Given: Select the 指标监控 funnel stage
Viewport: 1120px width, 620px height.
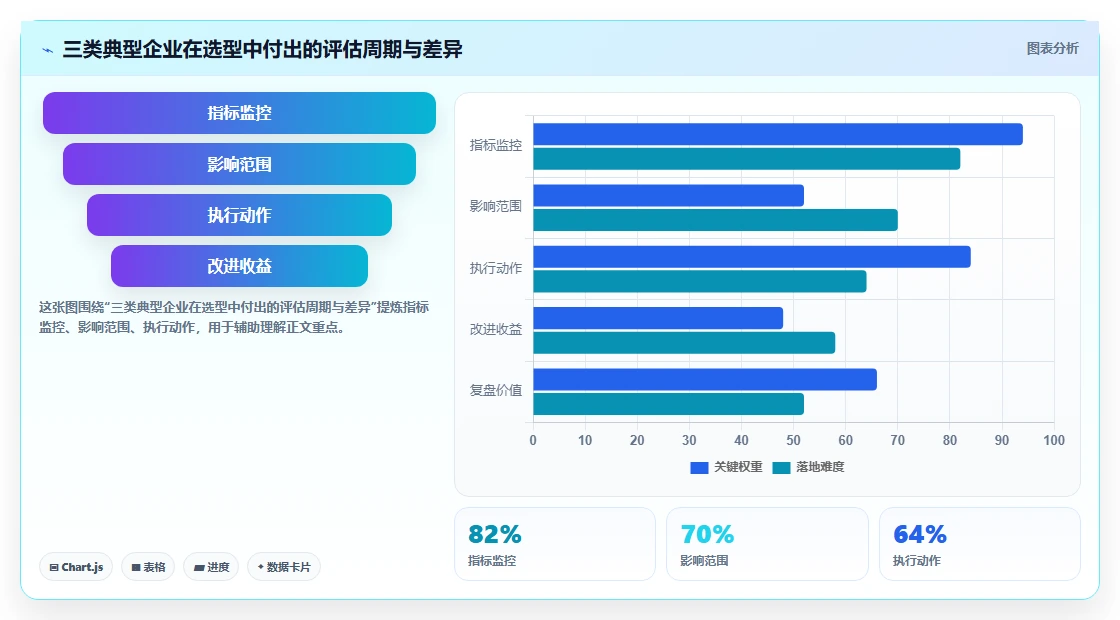Looking at the screenshot, I should pos(239,113).
